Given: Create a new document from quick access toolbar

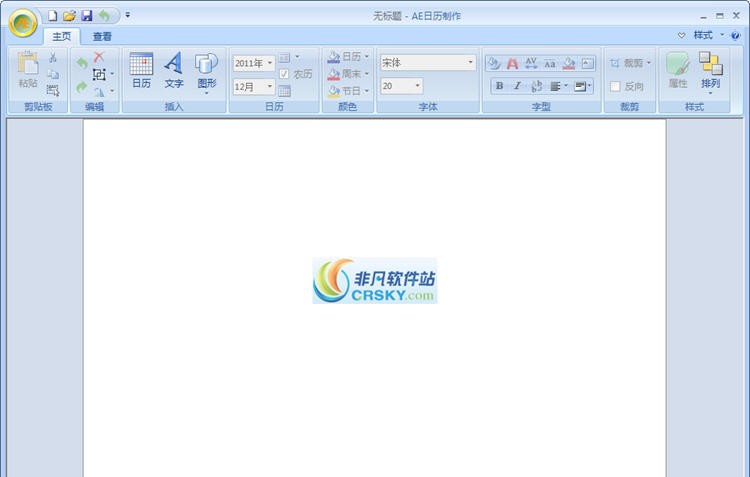Looking at the screenshot, I should coord(53,16).
